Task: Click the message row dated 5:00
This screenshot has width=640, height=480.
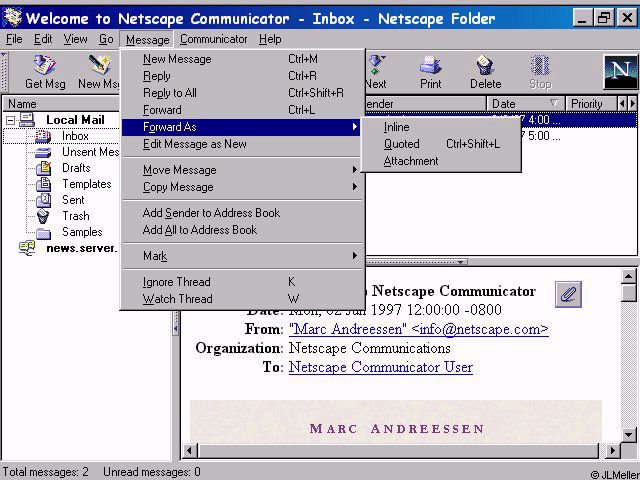Action: click(578, 136)
